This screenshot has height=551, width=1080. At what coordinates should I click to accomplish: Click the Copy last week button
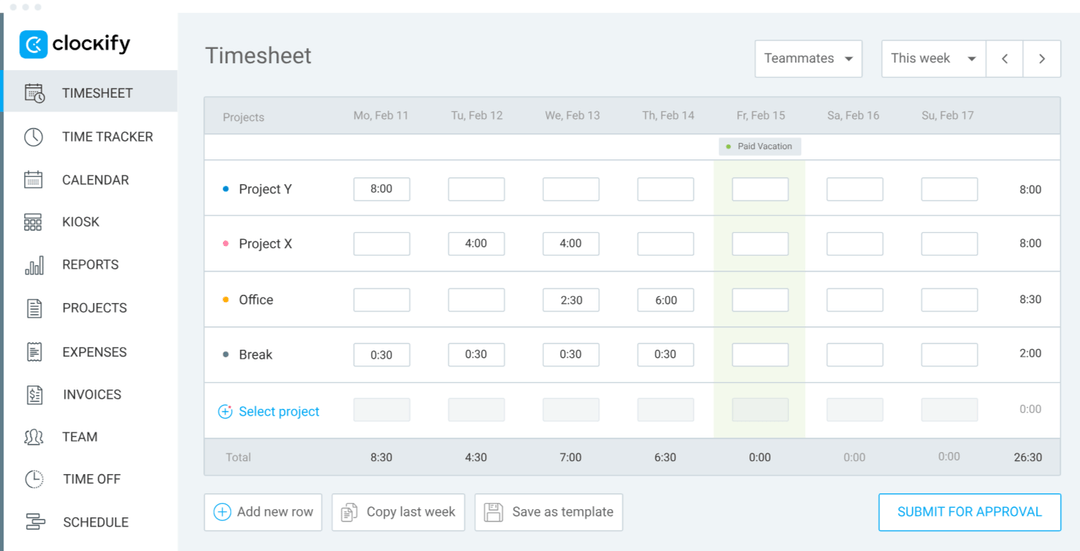click(x=398, y=512)
